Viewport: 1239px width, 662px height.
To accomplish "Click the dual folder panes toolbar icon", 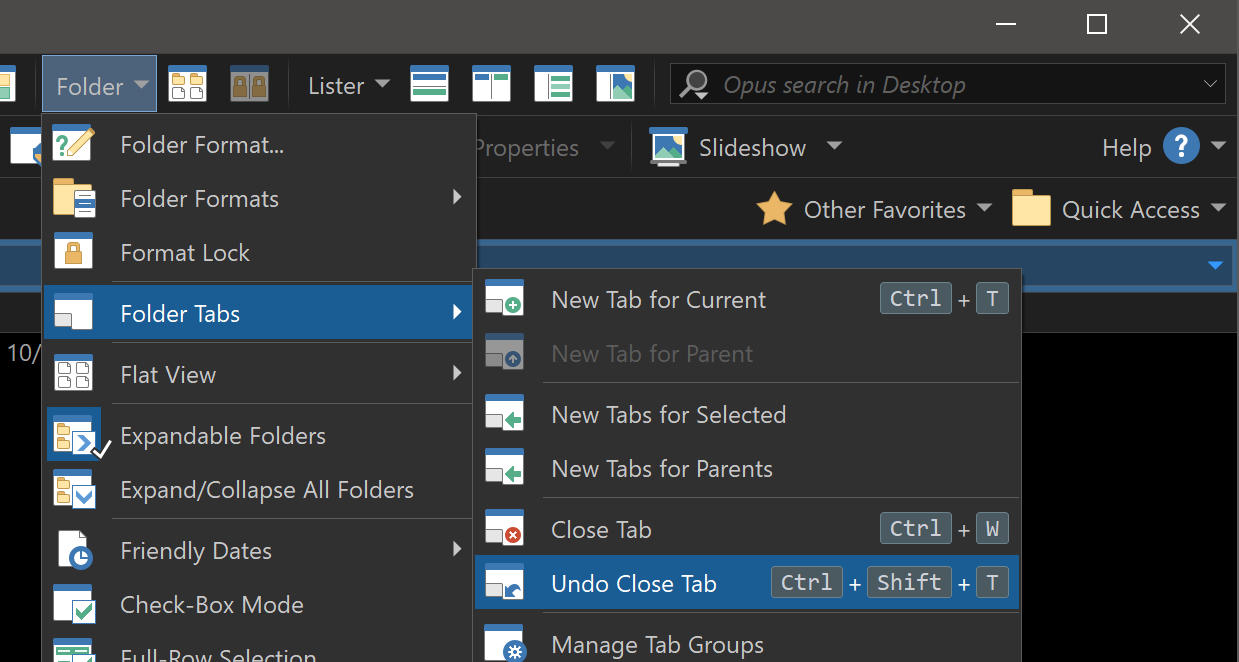I will (187, 84).
